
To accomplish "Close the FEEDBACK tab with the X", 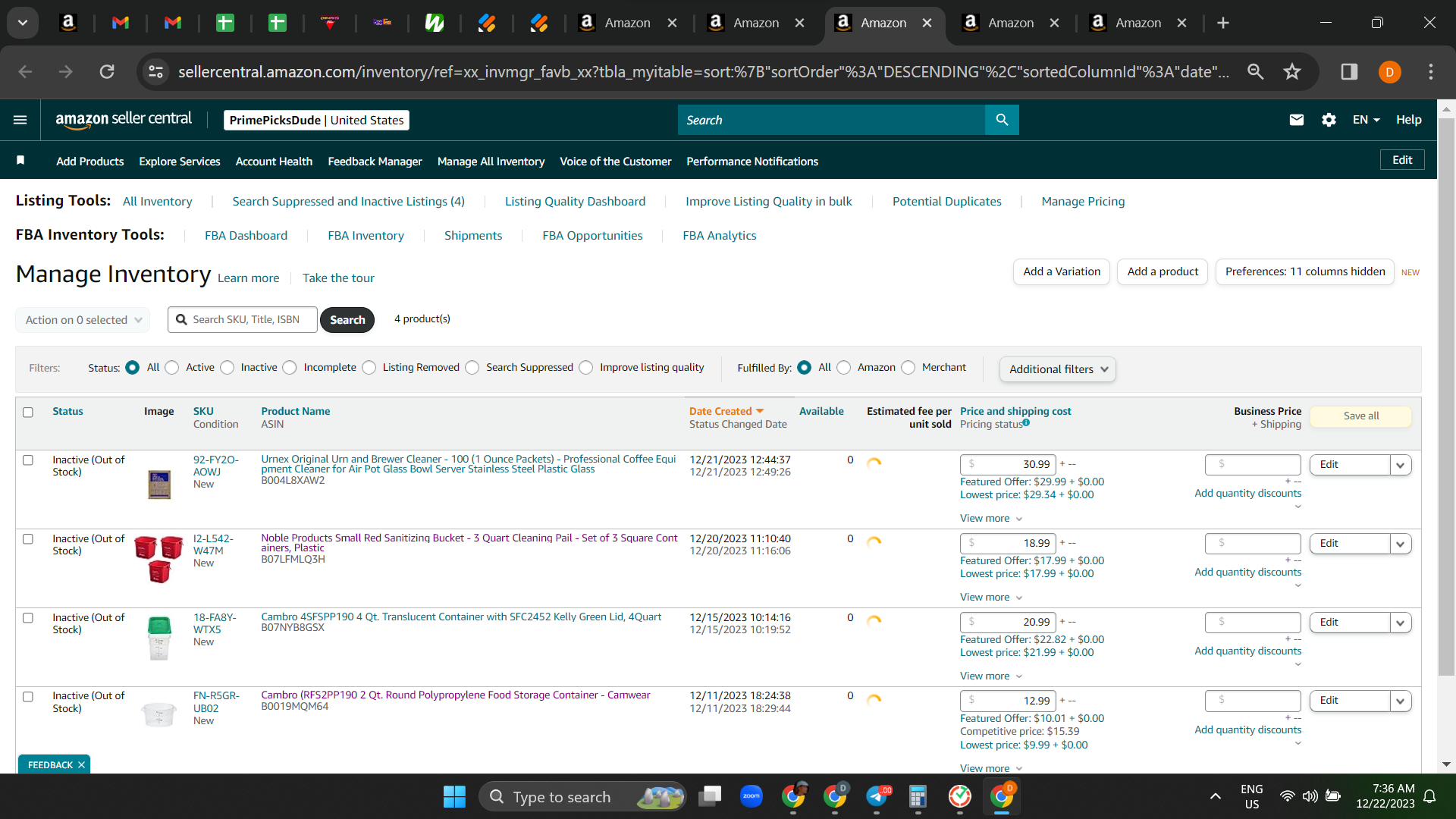I will click(x=81, y=765).
